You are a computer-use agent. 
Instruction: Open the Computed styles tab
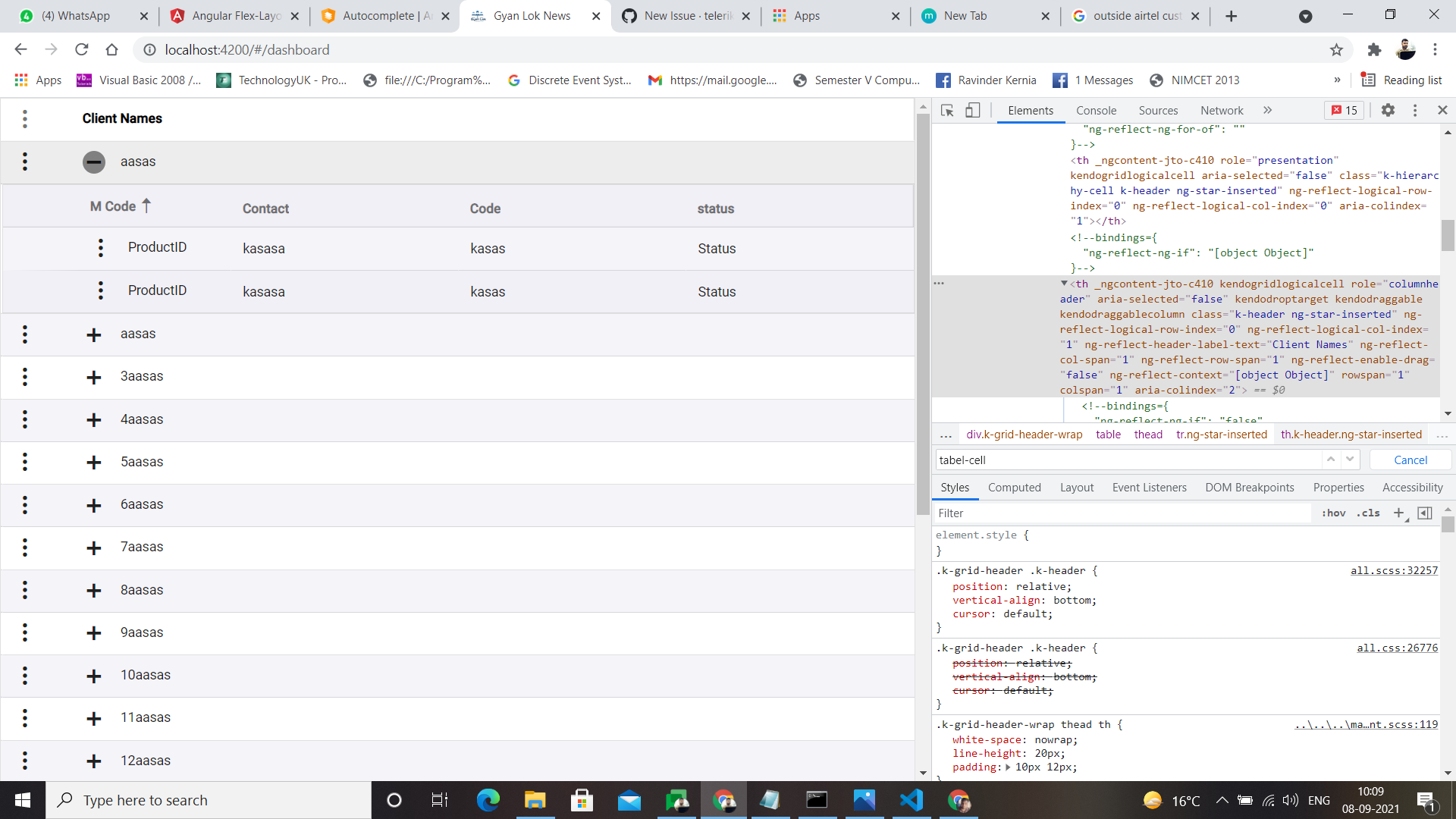tap(1015, 488)
